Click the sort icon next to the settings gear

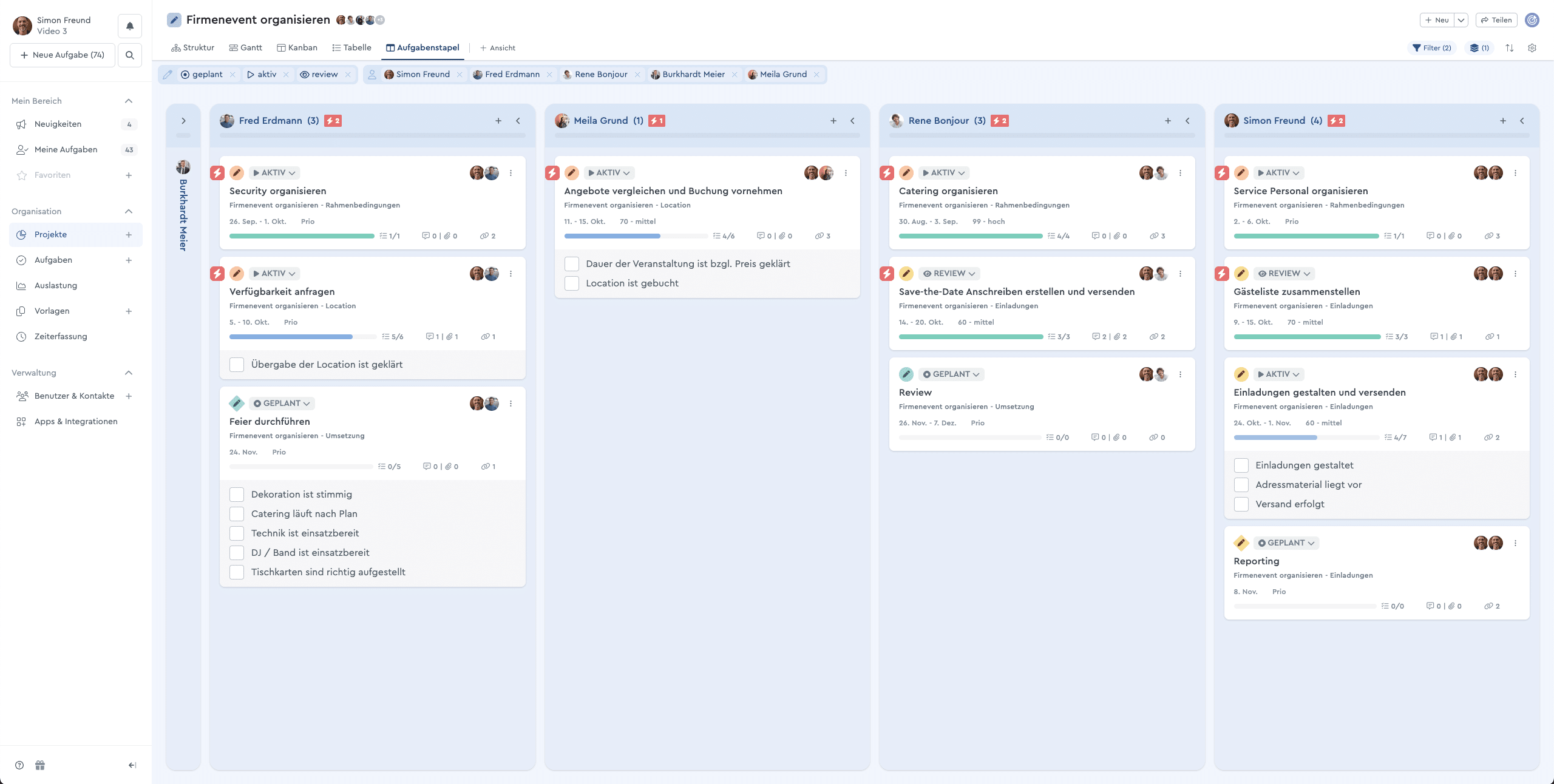[1510, 48]
